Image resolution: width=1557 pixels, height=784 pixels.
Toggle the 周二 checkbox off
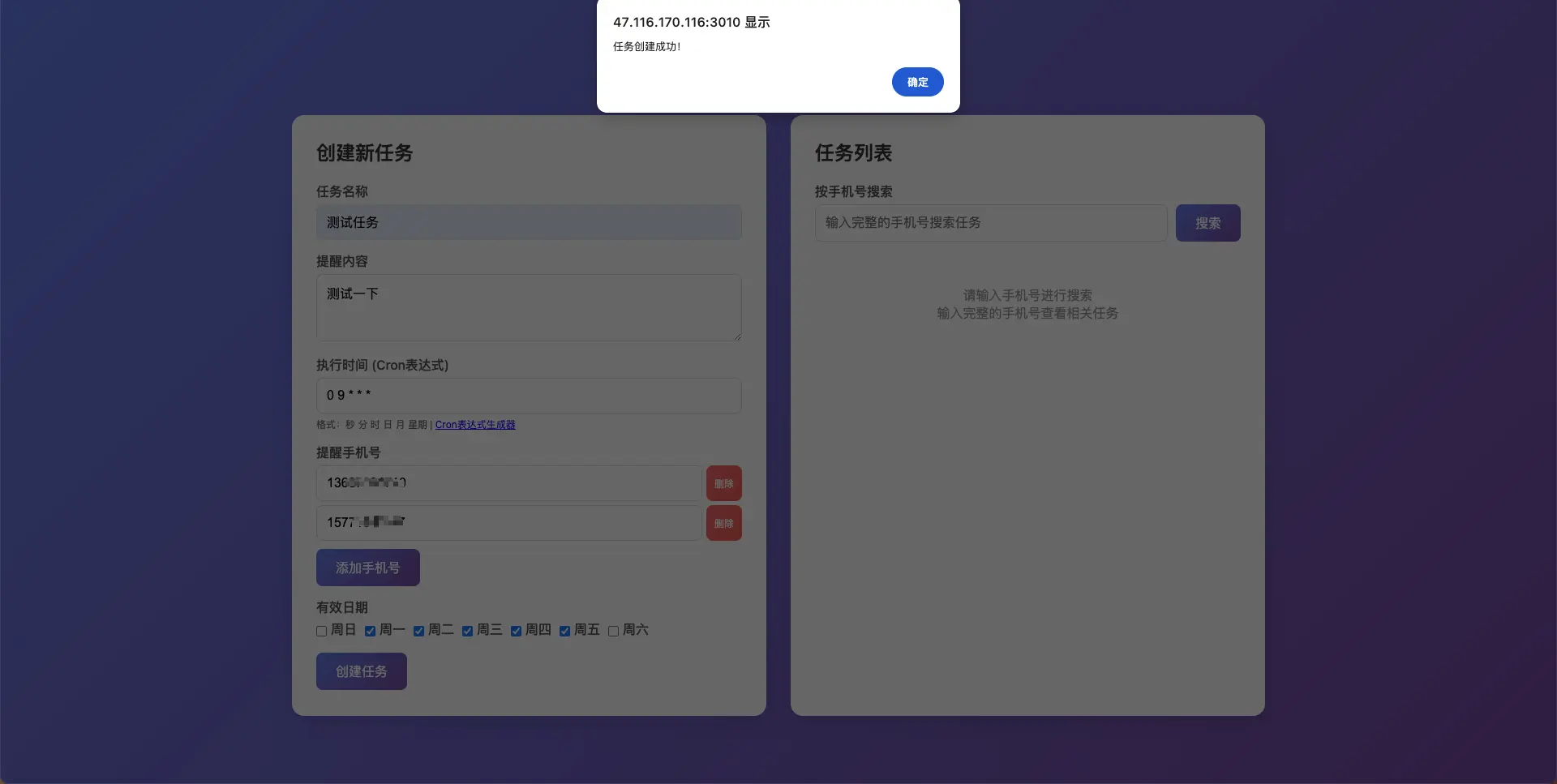(419, 631)
